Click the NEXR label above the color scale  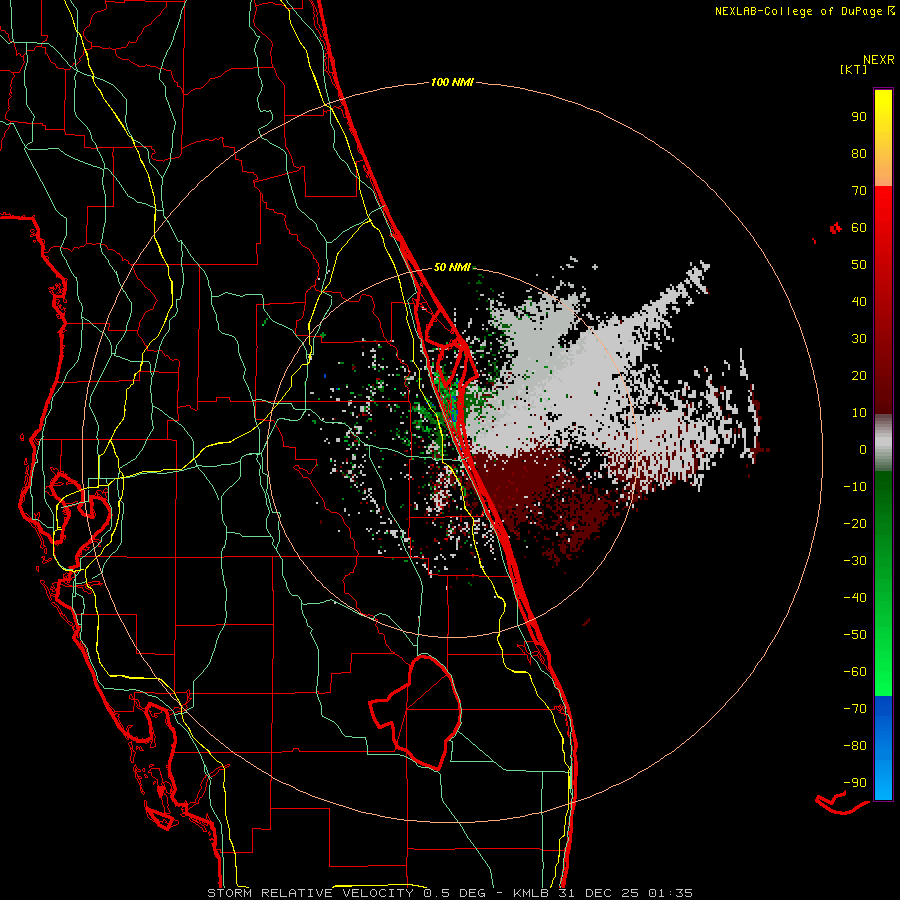pos(878,60)
